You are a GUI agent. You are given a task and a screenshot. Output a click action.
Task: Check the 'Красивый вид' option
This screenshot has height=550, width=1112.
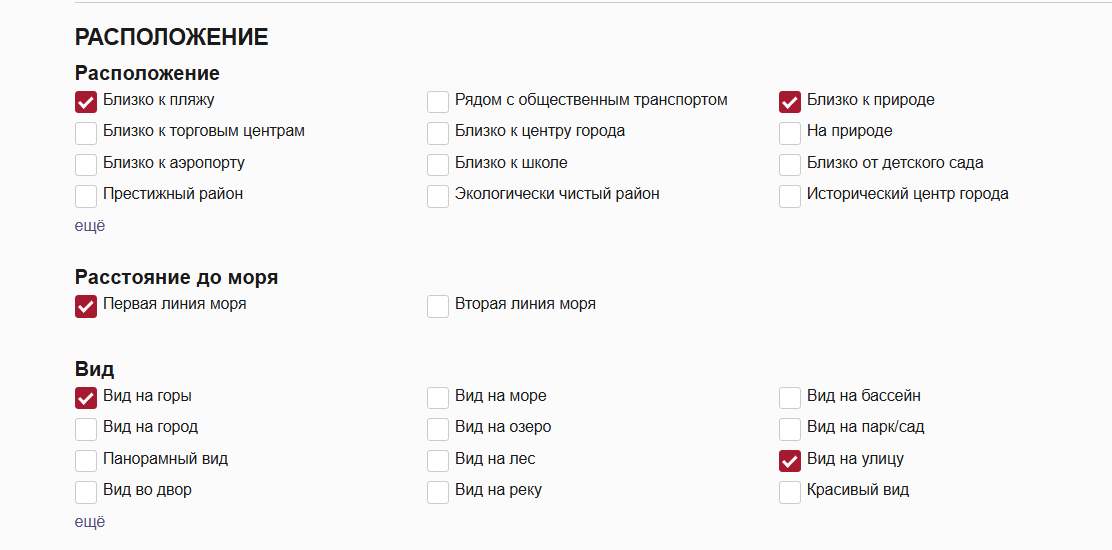click(x=790, y=492)
